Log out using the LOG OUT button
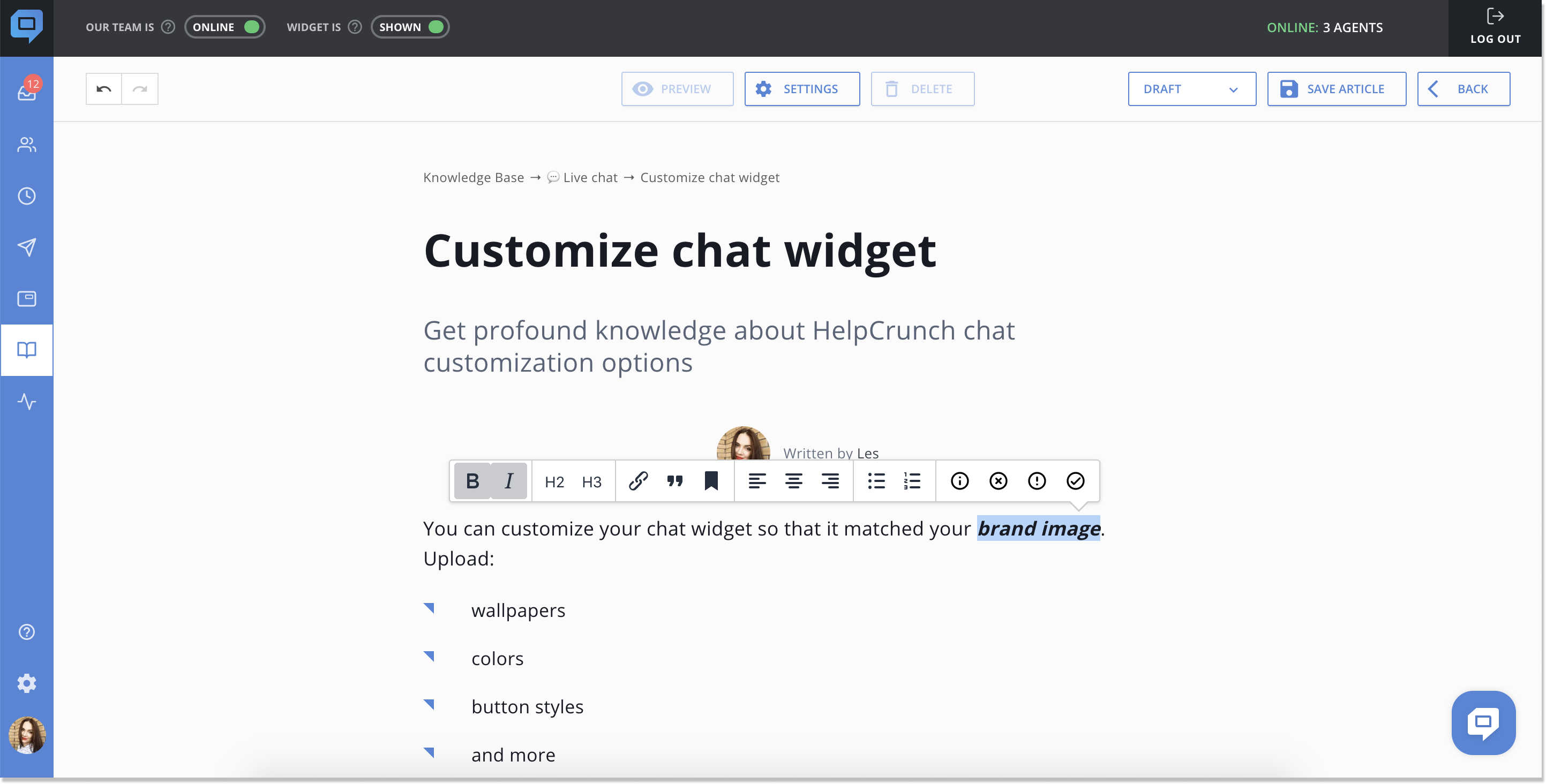 pos(1495,28)
